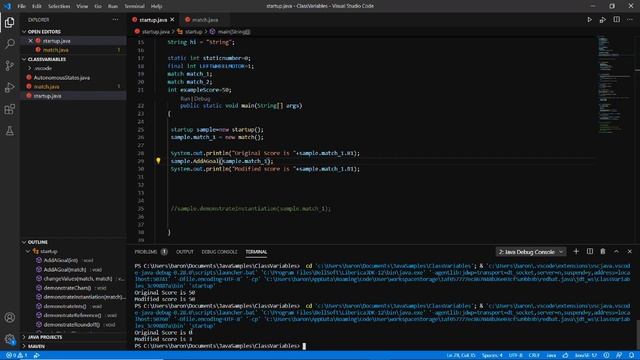Change language mode from Java in status bar
This screenshot has height=360, width=640.
click(x=551, y=356)
